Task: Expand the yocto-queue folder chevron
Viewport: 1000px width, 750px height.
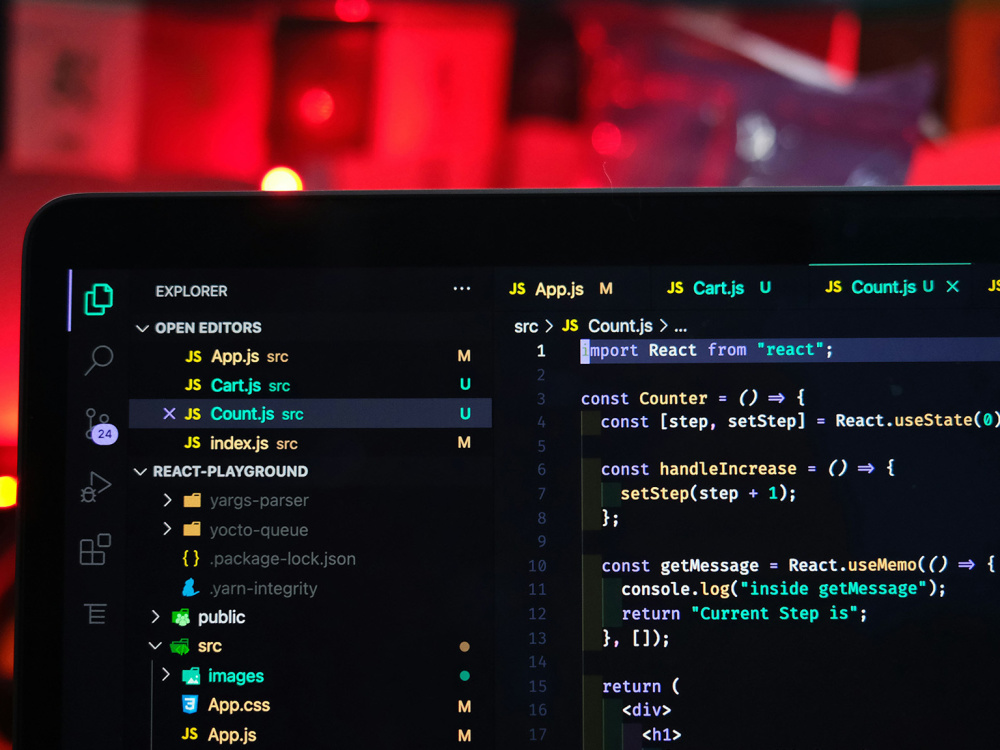Action: tap(167, 529)
